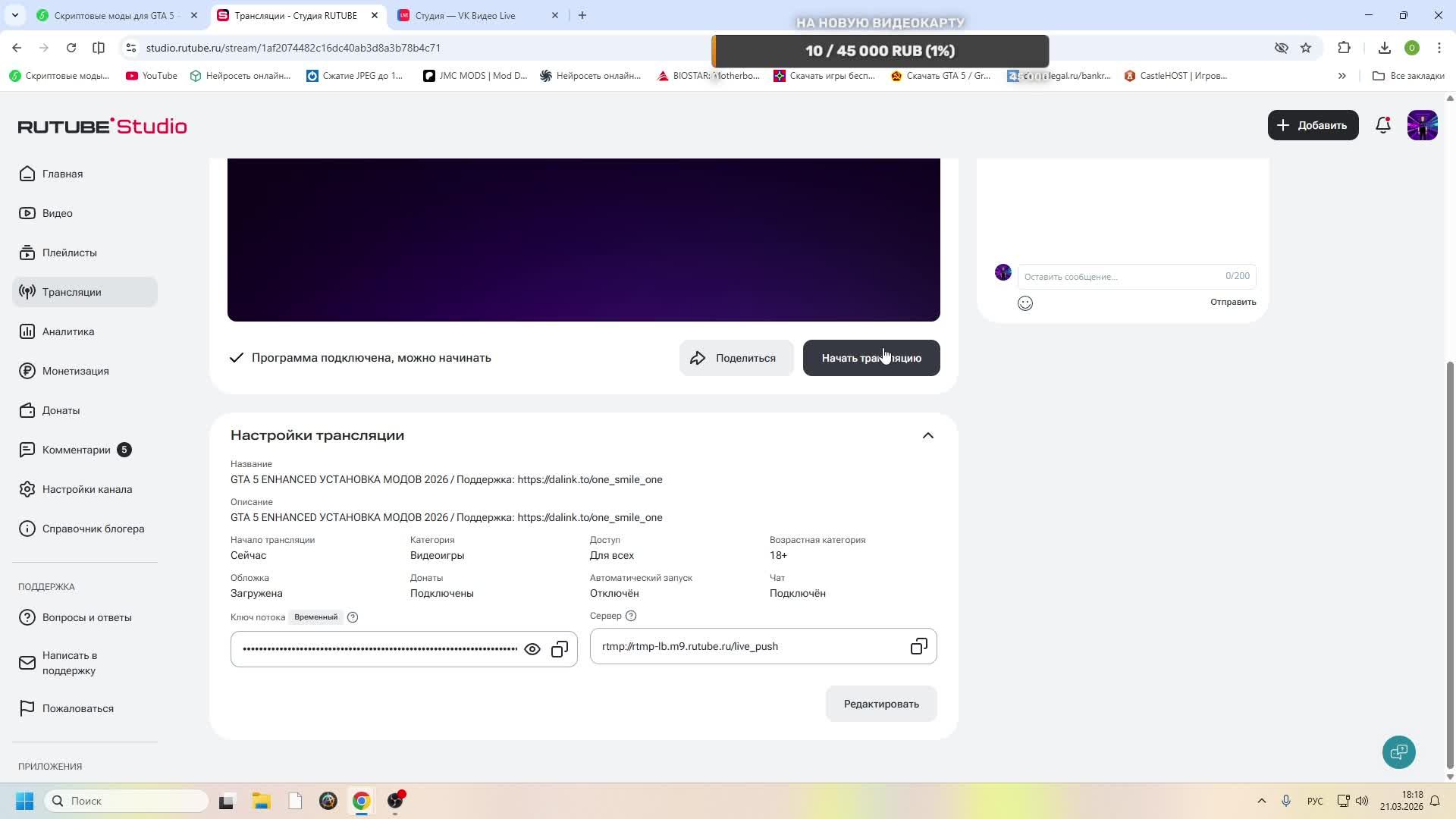Image resolution: width=1456 pixels, height=819 pixels.
Task: Open the support chat floating button
Action: (1398, 752)
